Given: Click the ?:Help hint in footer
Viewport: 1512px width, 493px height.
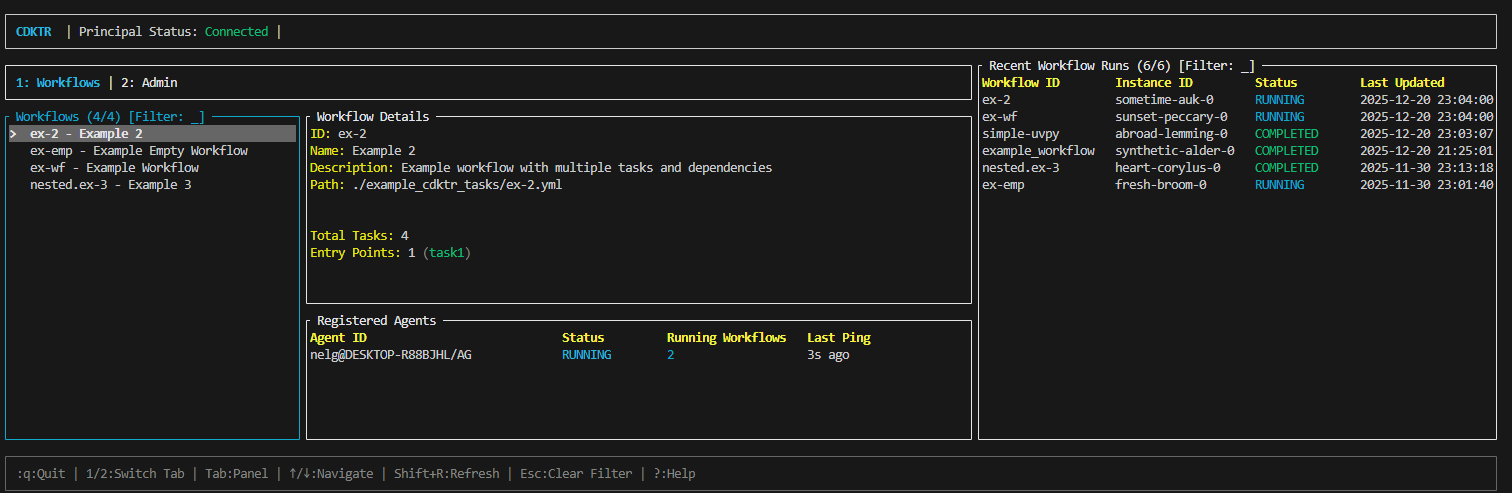Looking at the screenshot, I should tap(674, 474).
